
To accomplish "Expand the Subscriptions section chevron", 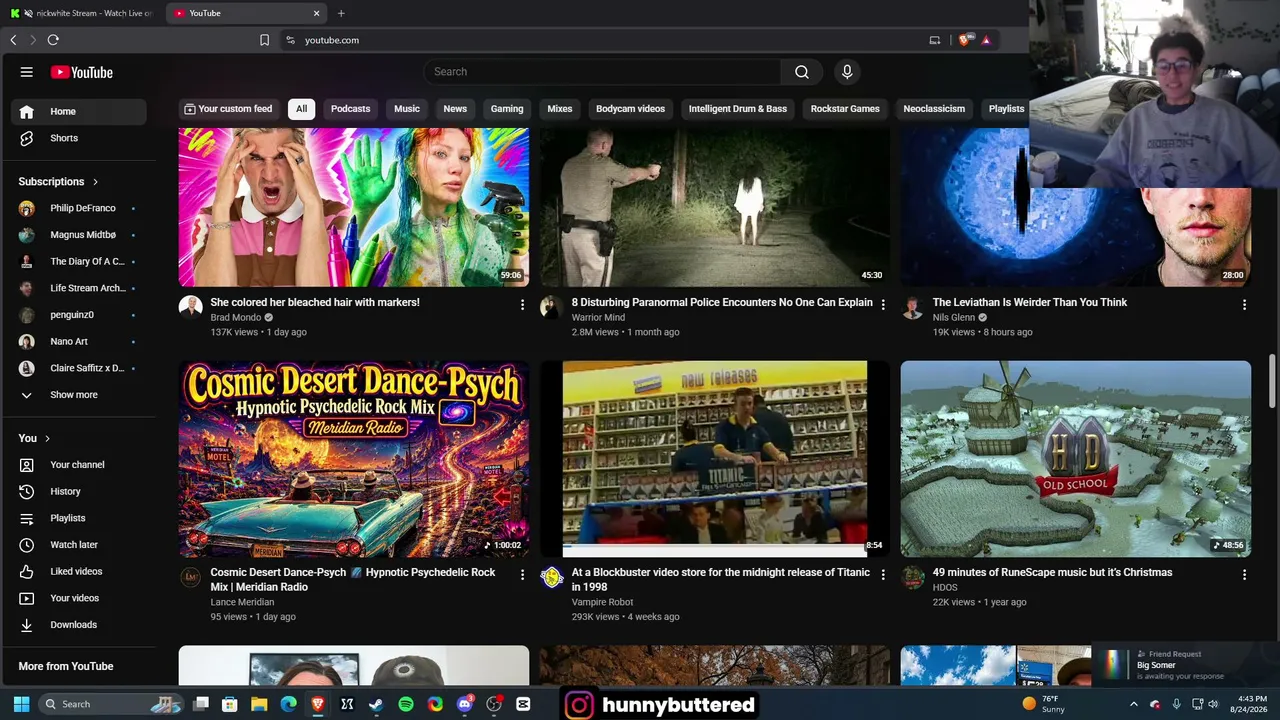I will pyautogui.click(x=95, y=182).
